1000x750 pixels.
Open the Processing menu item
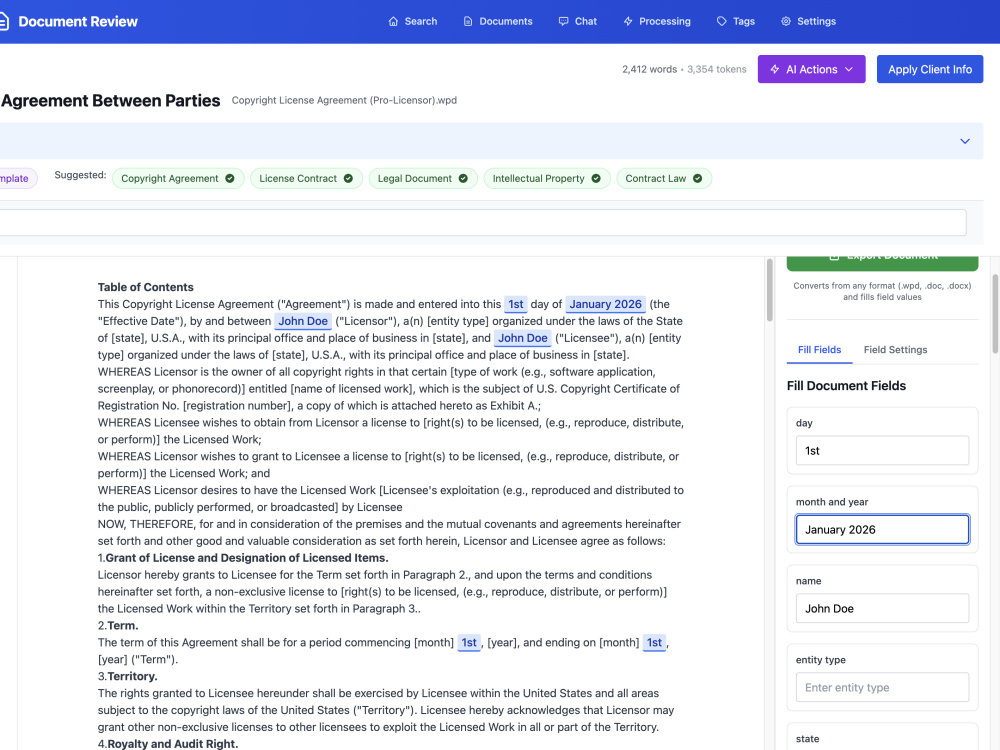657,22
